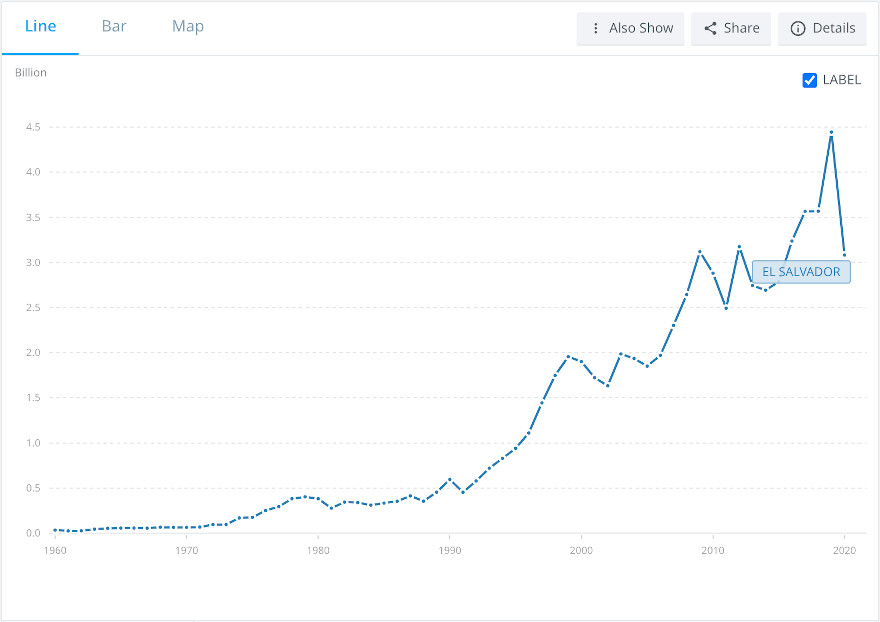Click the 1999 peak data point

(568, 356)
